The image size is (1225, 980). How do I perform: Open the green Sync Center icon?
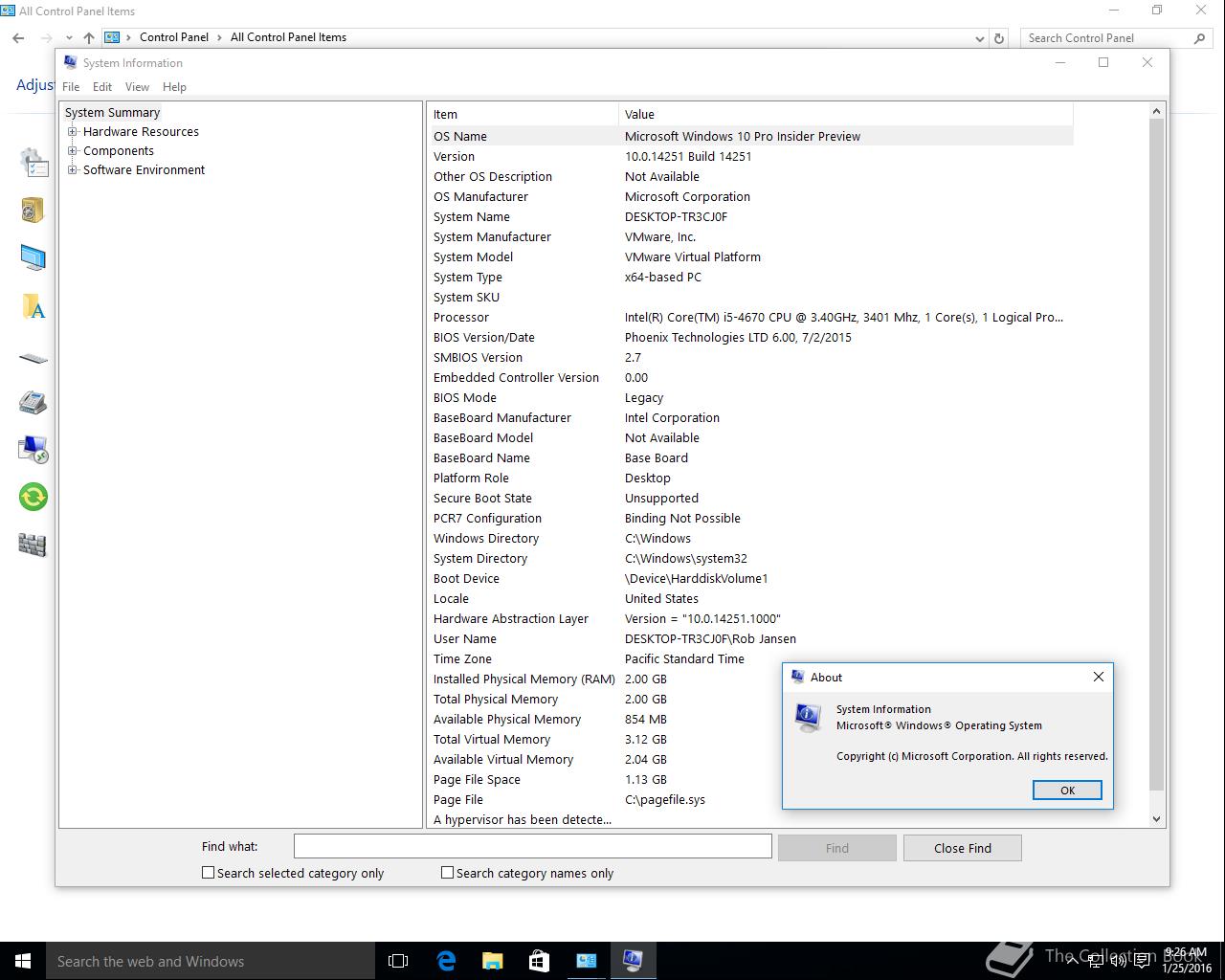click(33, 497)
